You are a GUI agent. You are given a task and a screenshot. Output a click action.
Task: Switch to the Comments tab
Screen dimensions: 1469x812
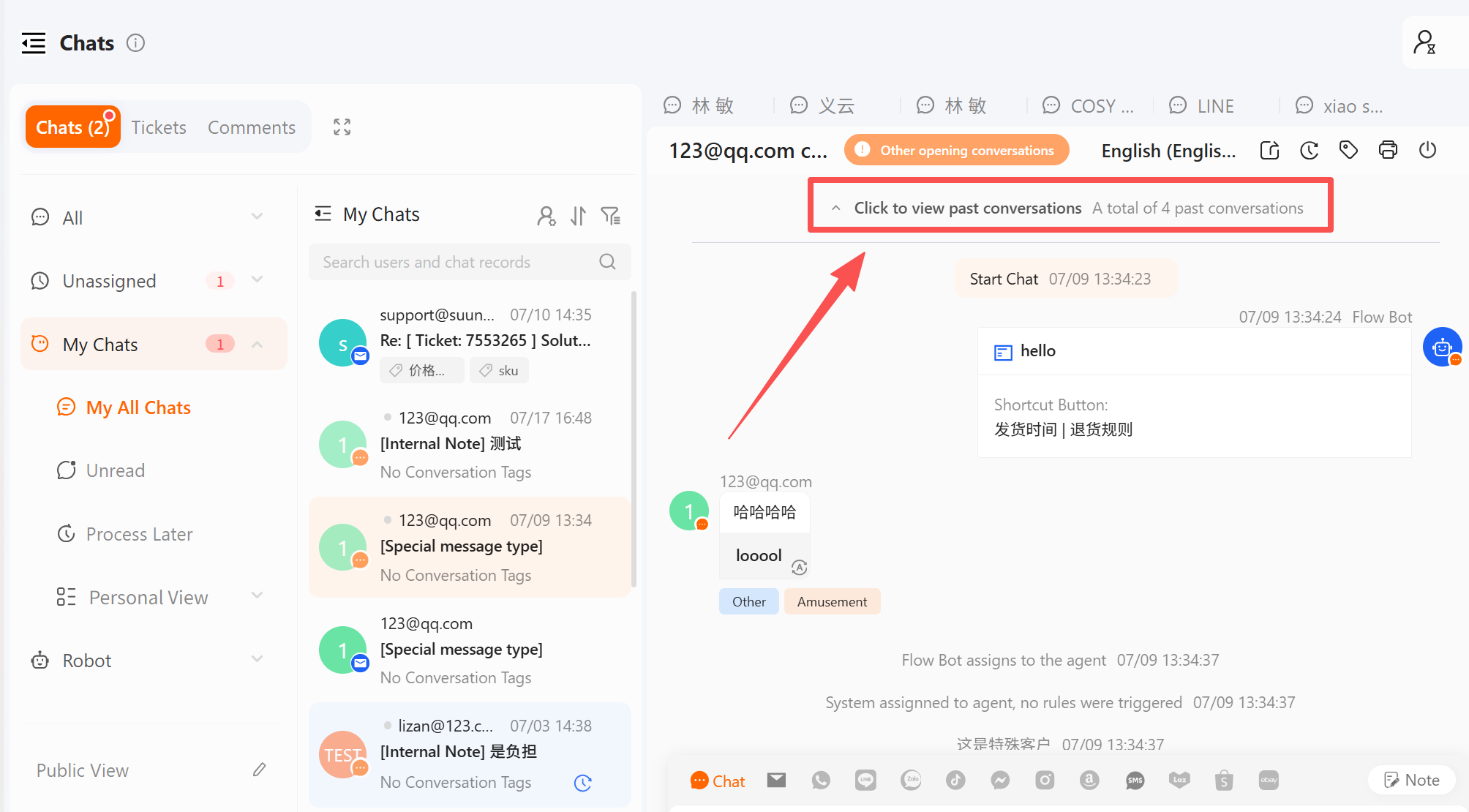[252, 127]
